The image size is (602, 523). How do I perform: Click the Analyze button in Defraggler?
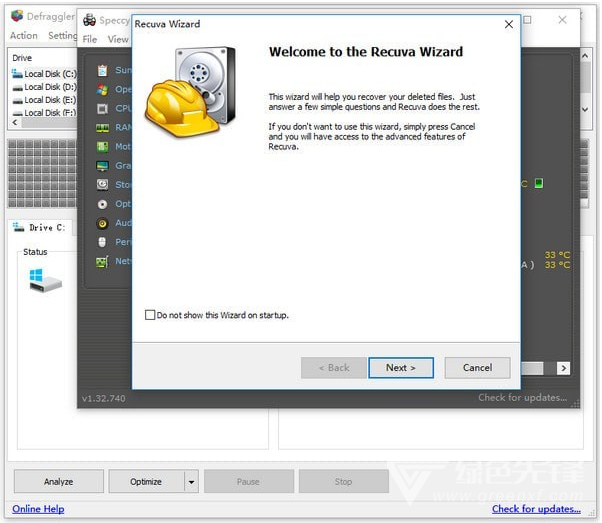point(58,482)
